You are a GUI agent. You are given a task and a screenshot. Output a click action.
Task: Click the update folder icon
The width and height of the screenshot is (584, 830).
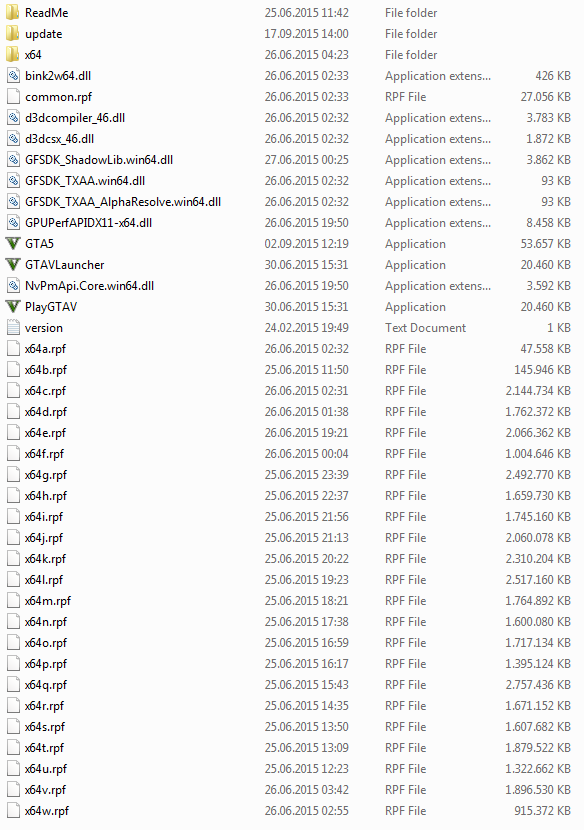[13, 34]
